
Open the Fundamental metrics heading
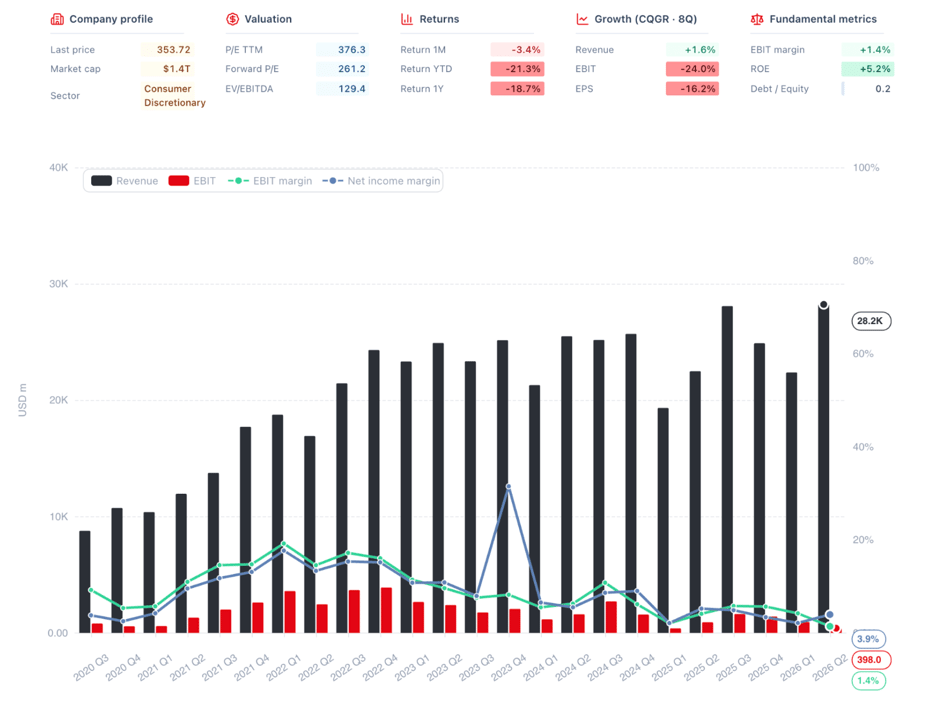pos(823,19)
